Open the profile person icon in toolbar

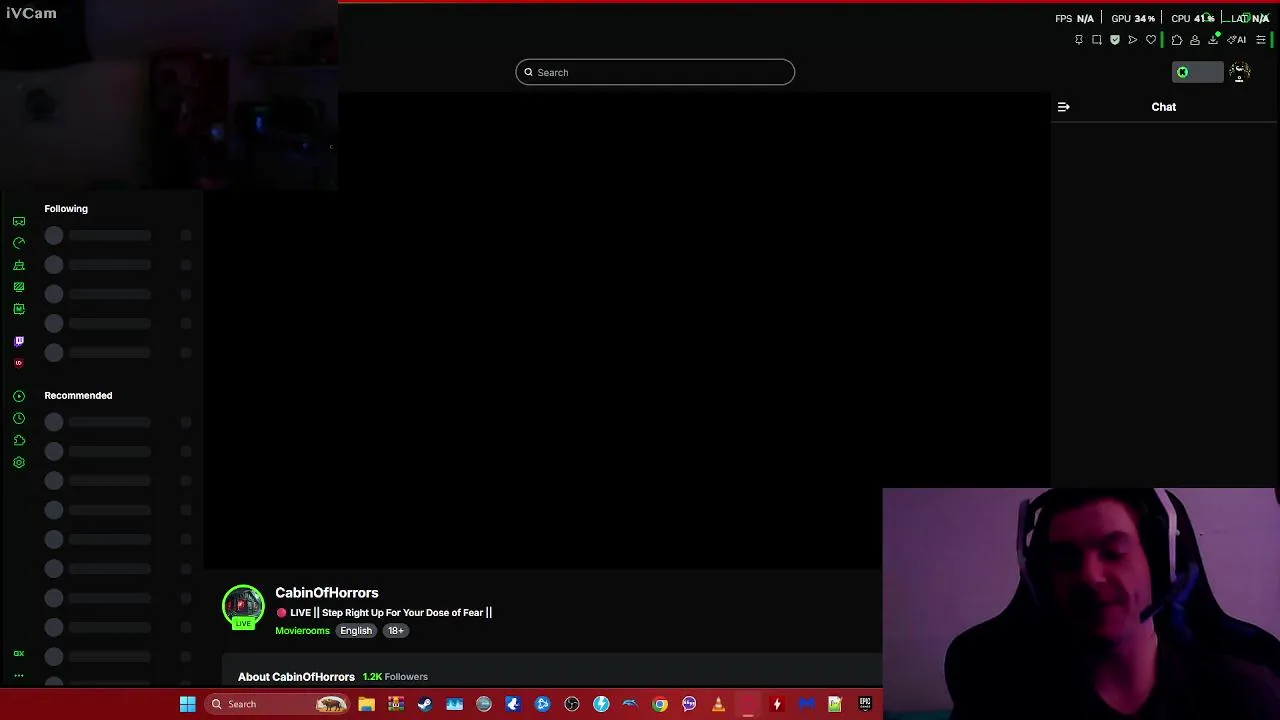tap(1195, 40)
